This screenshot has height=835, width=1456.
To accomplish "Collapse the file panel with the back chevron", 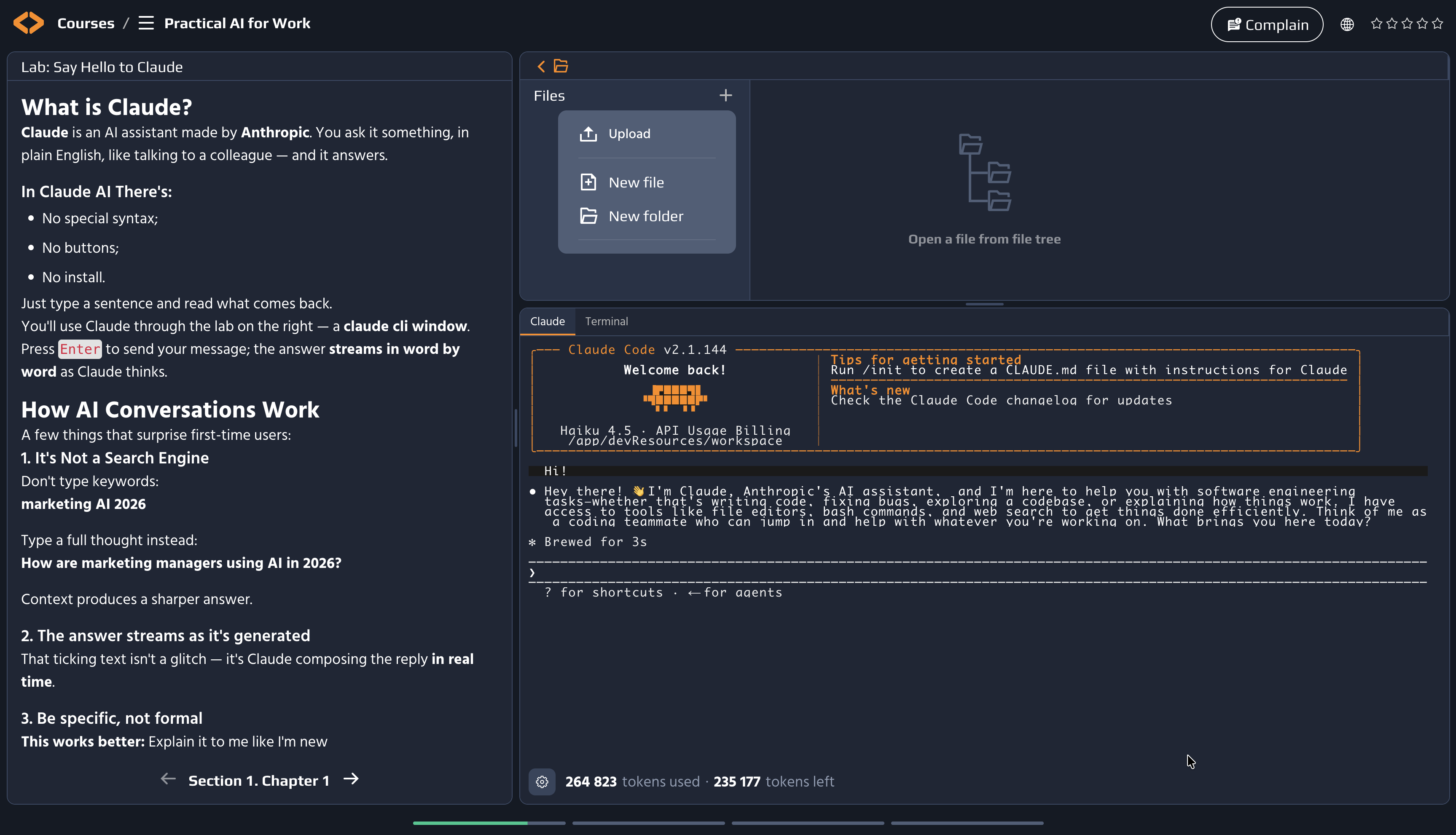I will [541, 67].
